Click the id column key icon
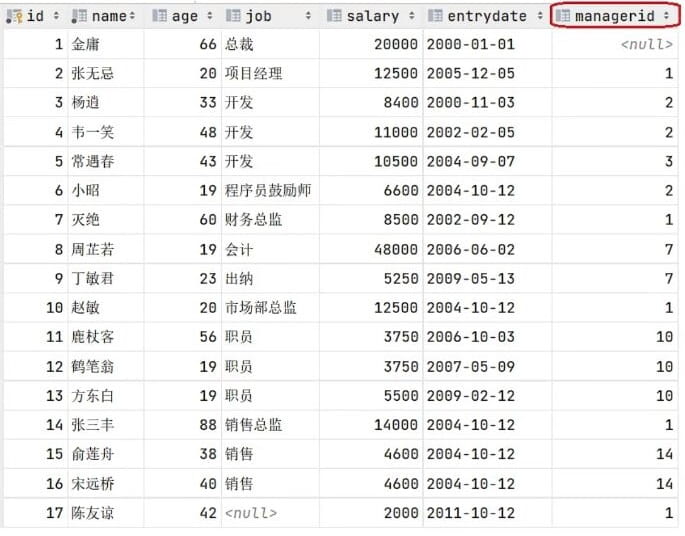 point(14,16)
